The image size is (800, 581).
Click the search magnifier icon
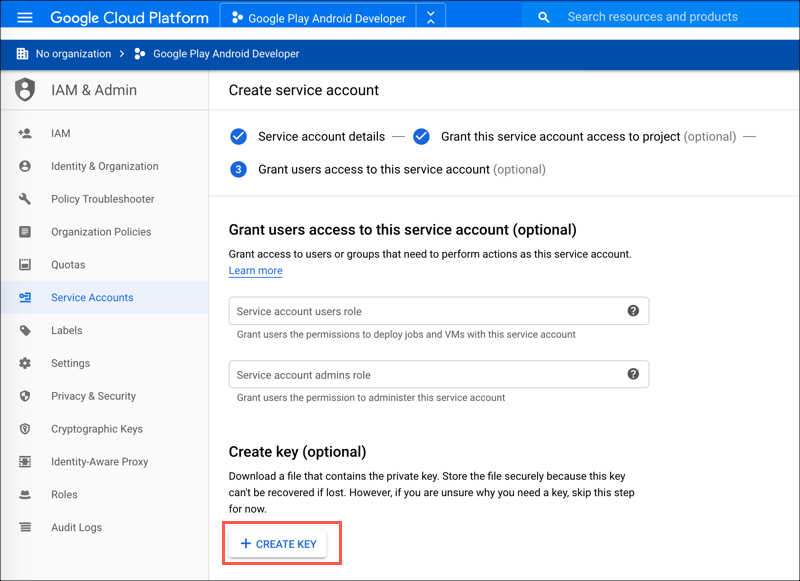(543, 17)
